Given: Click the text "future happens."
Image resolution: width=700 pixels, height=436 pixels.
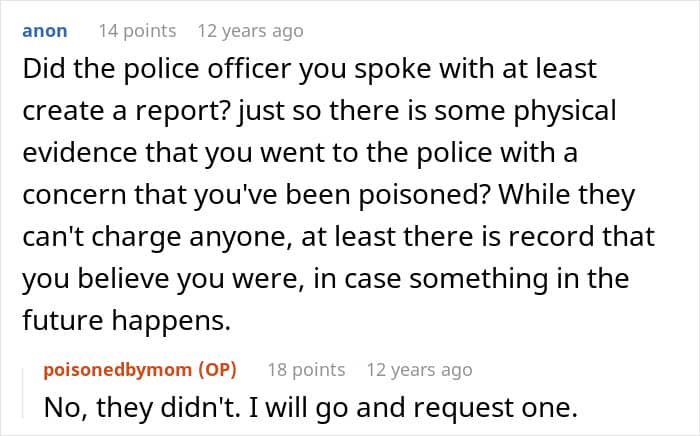Looking at the screenshot, I should click(122, 321).
